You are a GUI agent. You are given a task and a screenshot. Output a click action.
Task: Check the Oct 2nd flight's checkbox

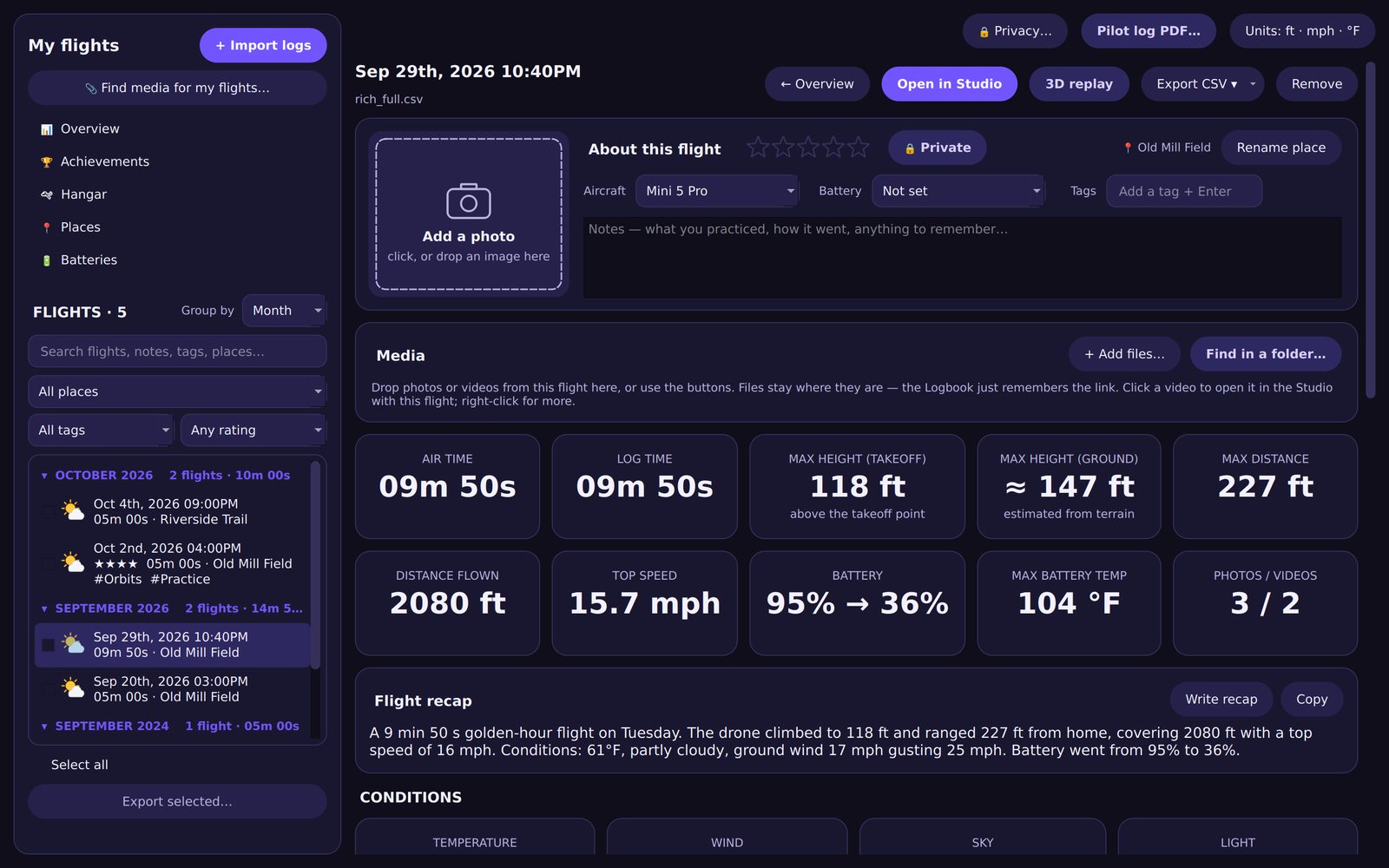coord(48,563)
